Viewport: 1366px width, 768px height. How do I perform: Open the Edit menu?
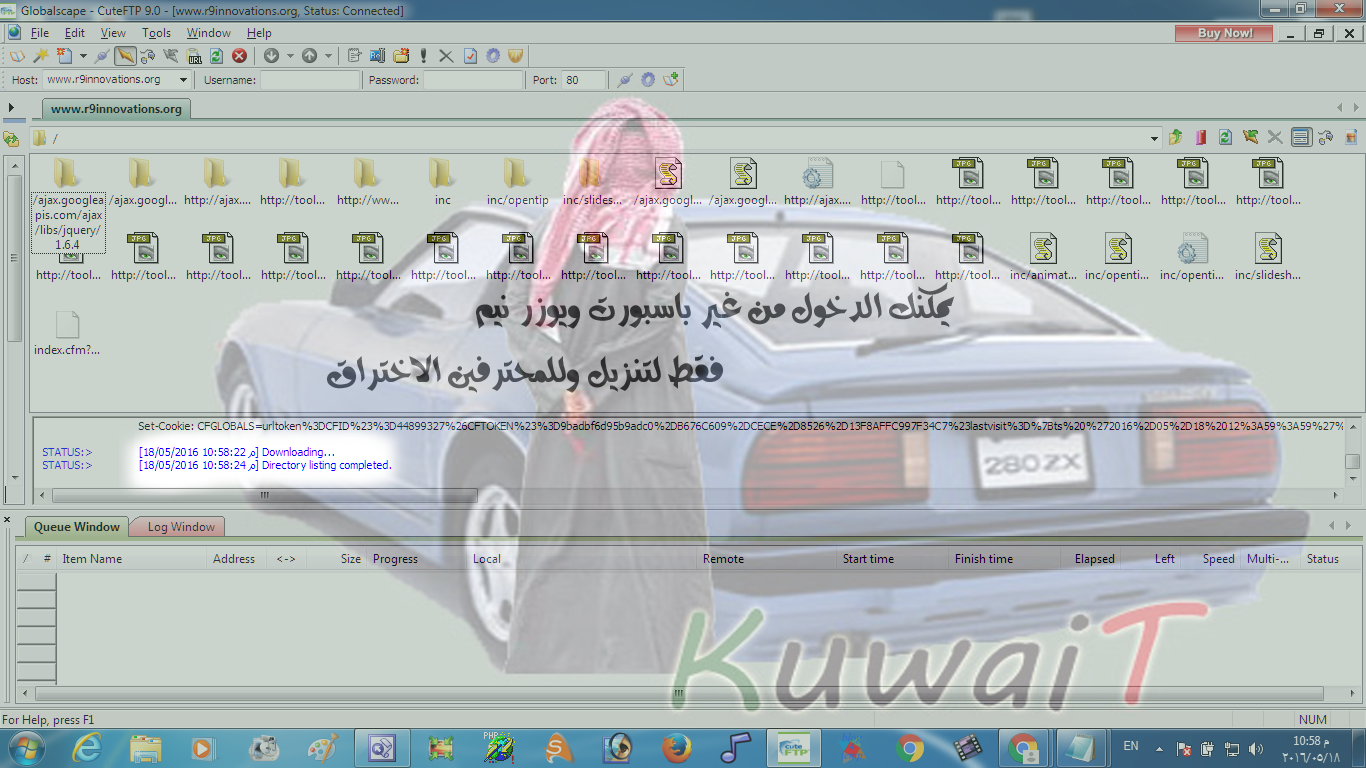[75, 33]
